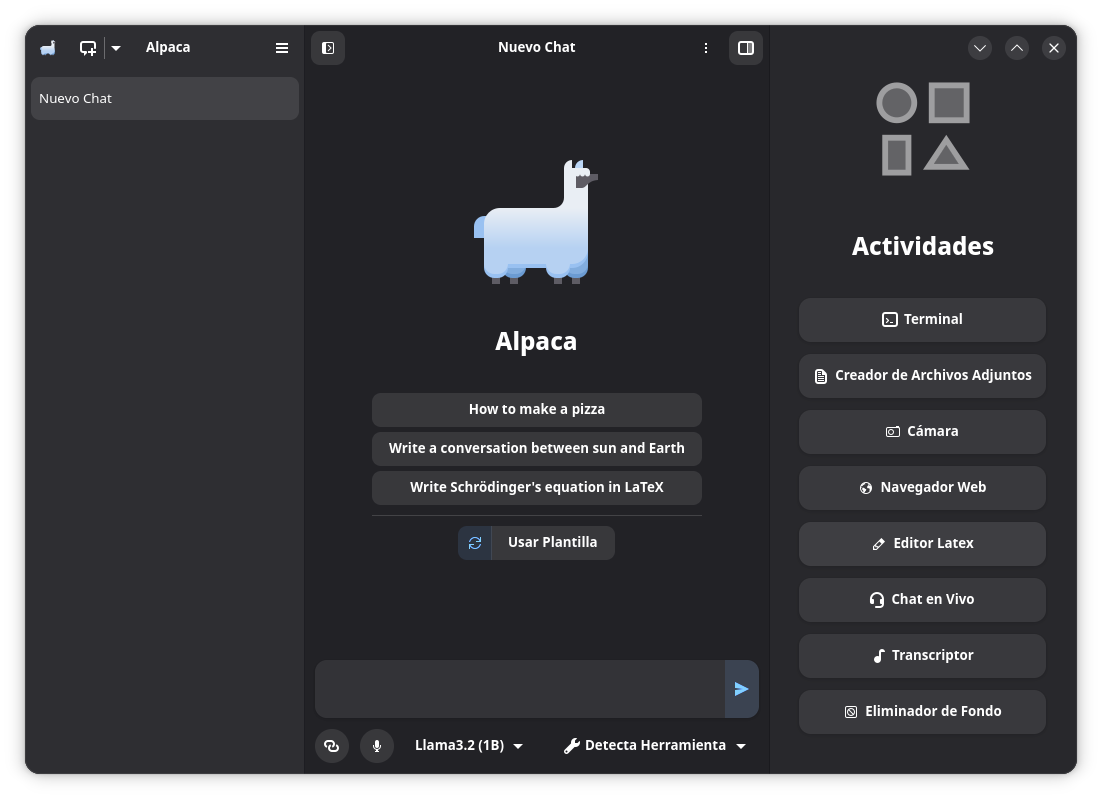
Task: Focus the message text input field
Action: pos(520,689)
